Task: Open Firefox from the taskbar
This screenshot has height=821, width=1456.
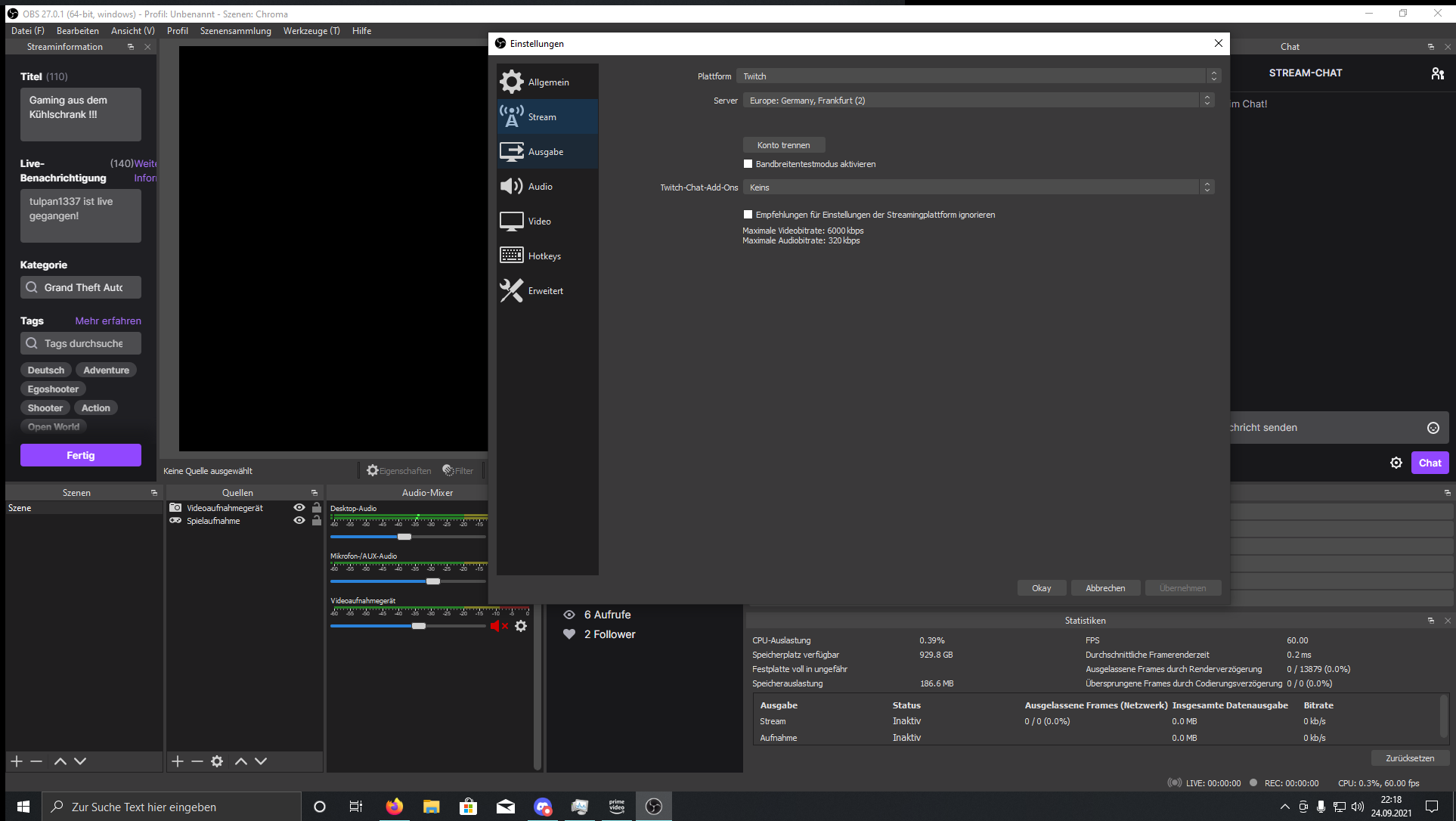Action: click(394, 807)
